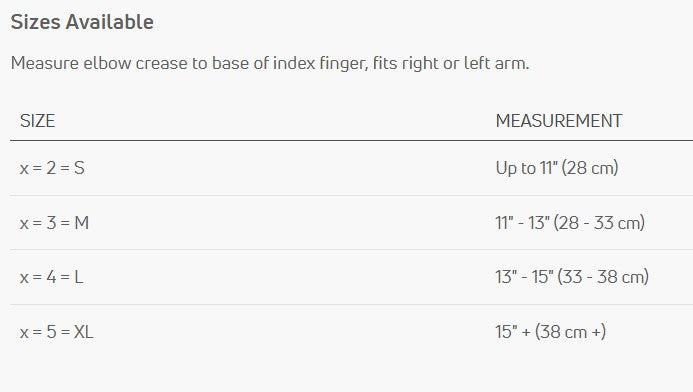
Task: Click the letter XL in the last row
Action: pyautogui.click(x=84, y=332)
